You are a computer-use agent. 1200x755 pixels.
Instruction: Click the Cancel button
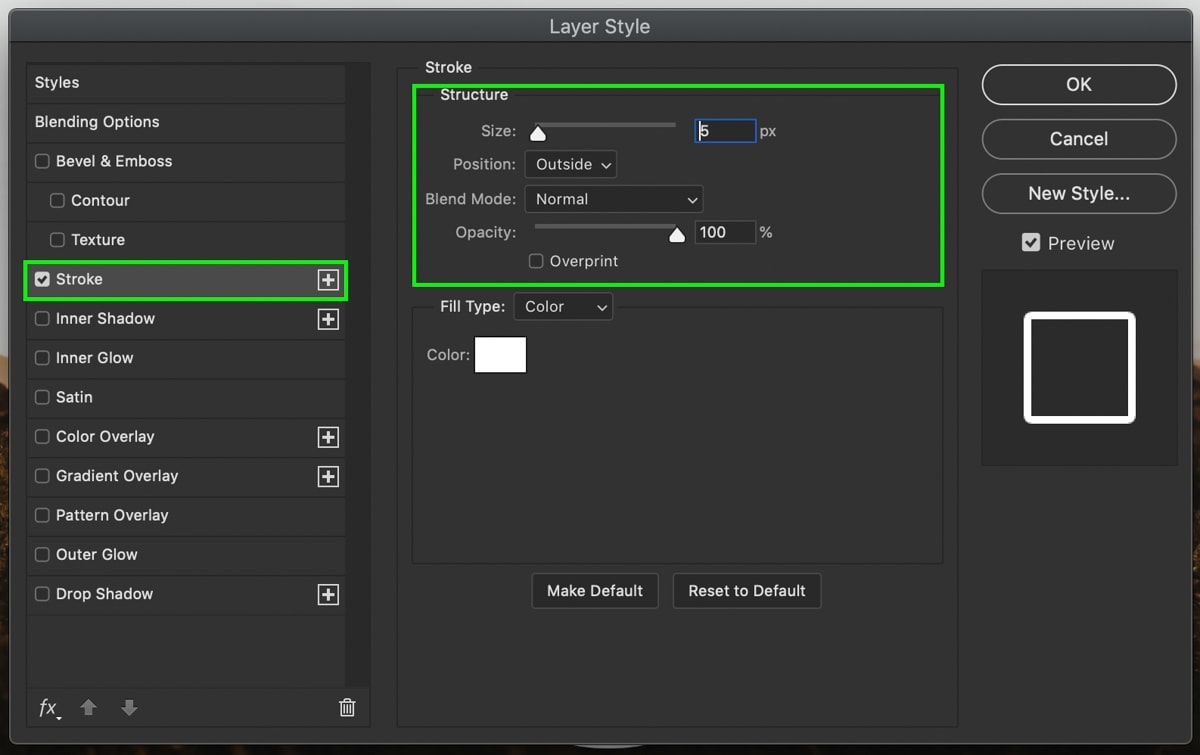pos(1079,139)
